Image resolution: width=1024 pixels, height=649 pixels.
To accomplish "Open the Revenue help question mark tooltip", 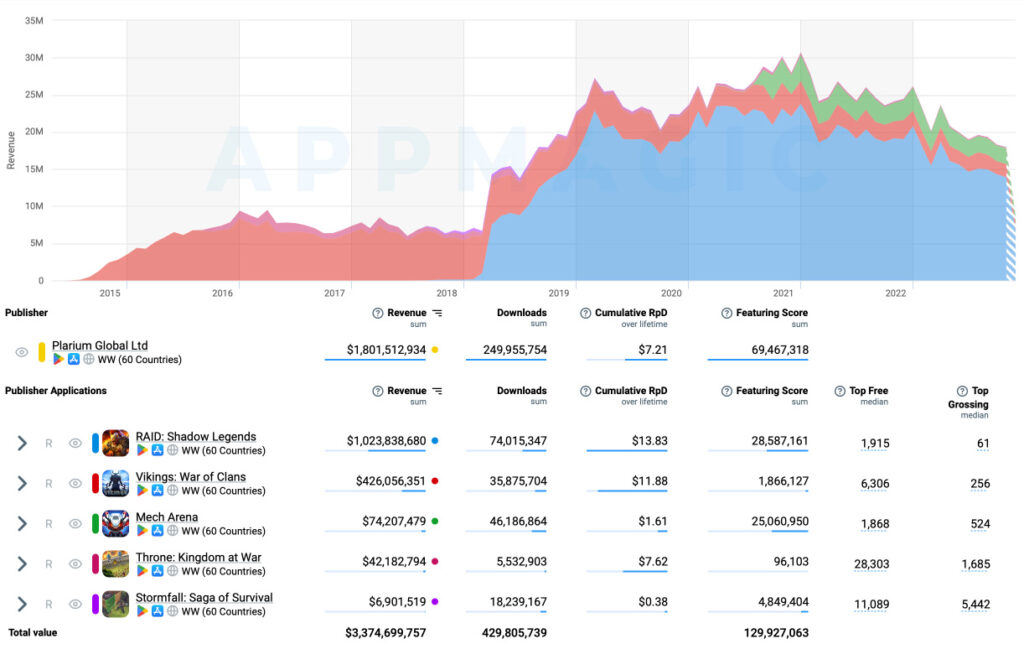I will pyautogui.click(x=377, y=312).
